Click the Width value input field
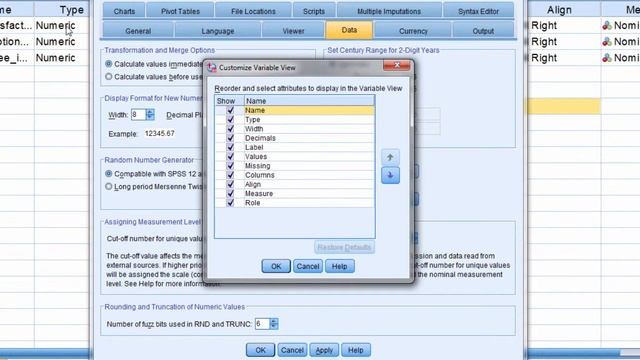The image size is (640, 360). point(138,115)
